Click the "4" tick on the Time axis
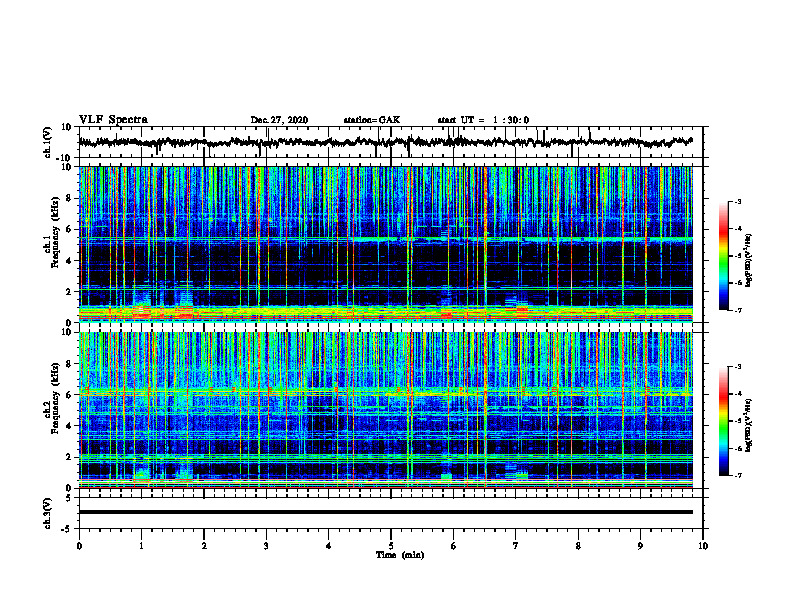This screenshot has height=612, width=792. click(329, 546)
